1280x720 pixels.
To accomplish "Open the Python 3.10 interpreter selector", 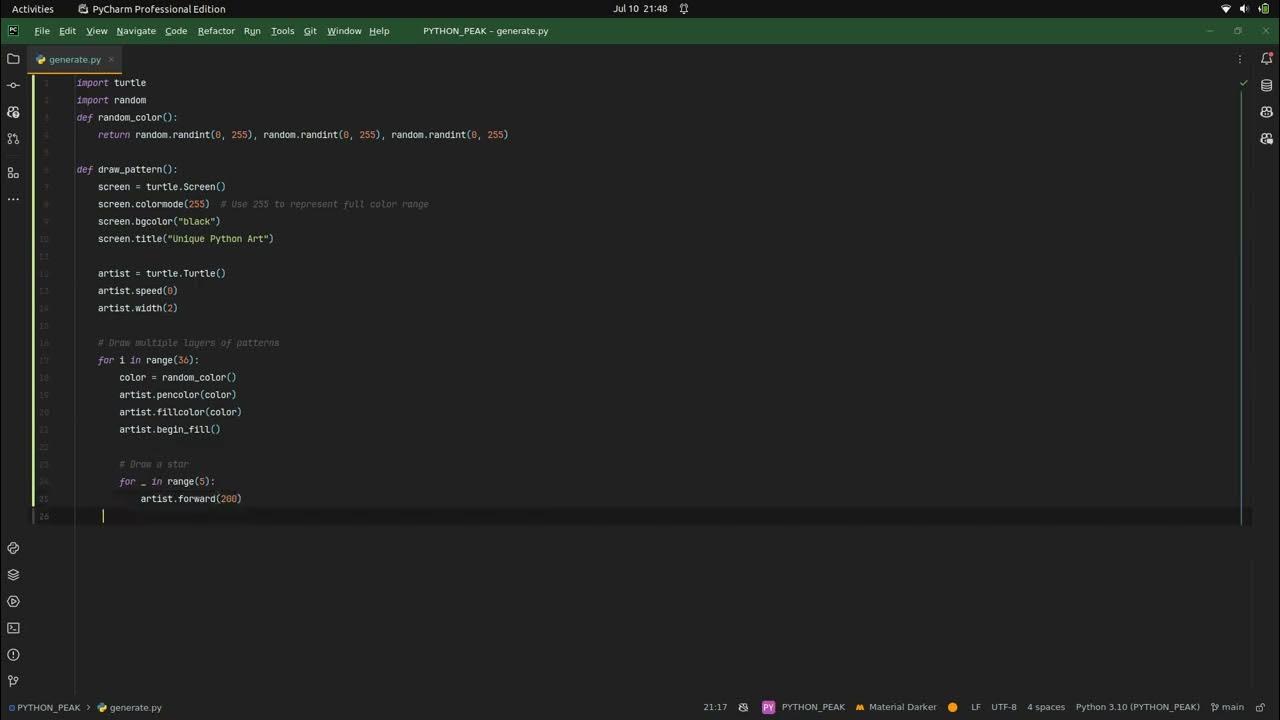I will [x=1138, y=707].
